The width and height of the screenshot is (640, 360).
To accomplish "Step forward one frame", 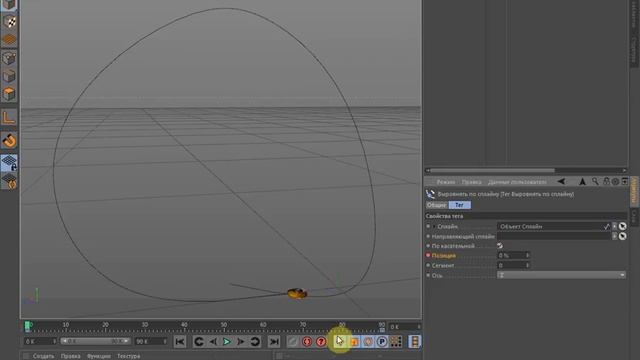I will [241, 342].
